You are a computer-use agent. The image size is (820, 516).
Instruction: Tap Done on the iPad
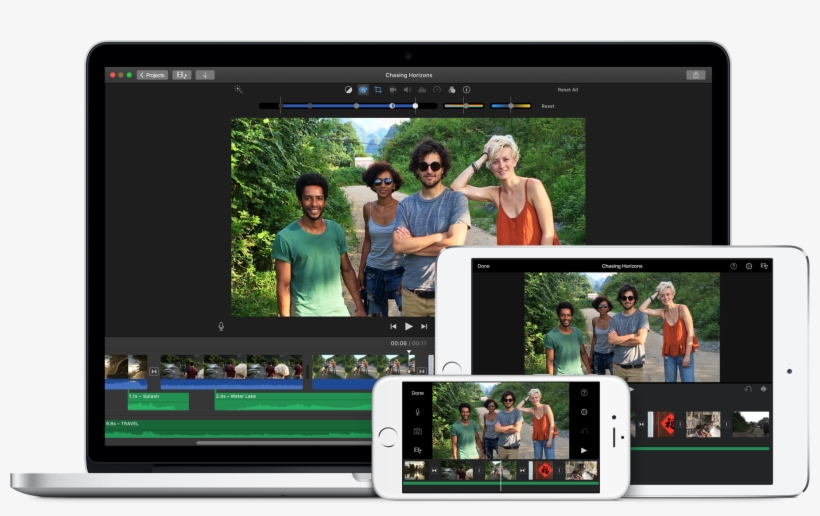point(484,266)
